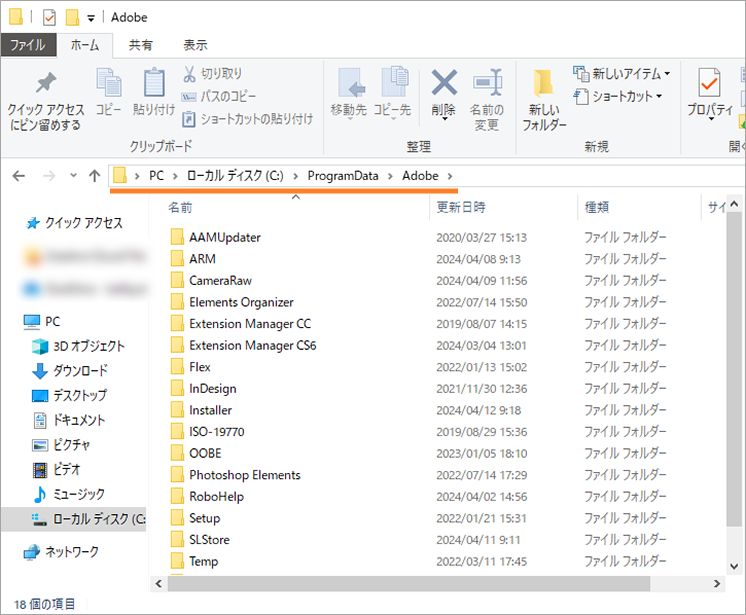Open Desktop (デスクトップ) in sidebar

[x=69, y=396]
